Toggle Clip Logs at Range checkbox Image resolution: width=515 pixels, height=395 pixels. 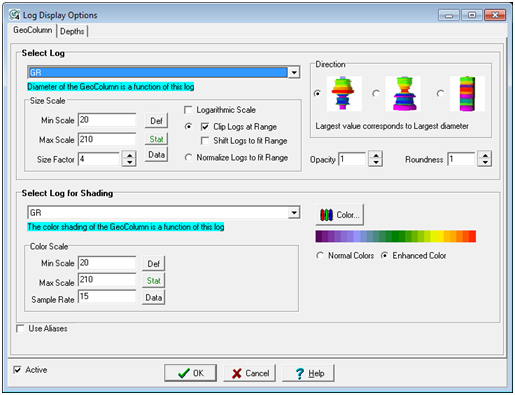point(205,127)
